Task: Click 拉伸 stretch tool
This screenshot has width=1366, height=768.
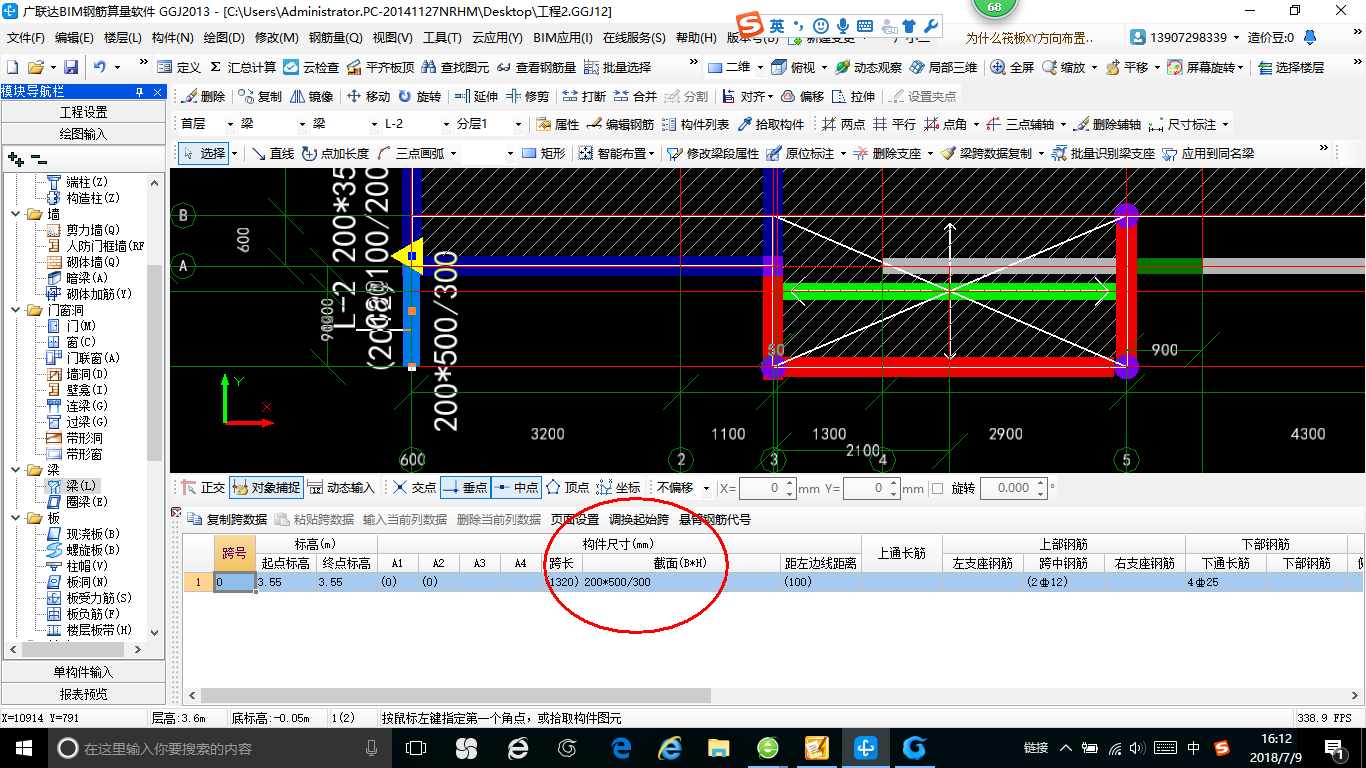Action: pyautogui.click(x=853, y=97)
